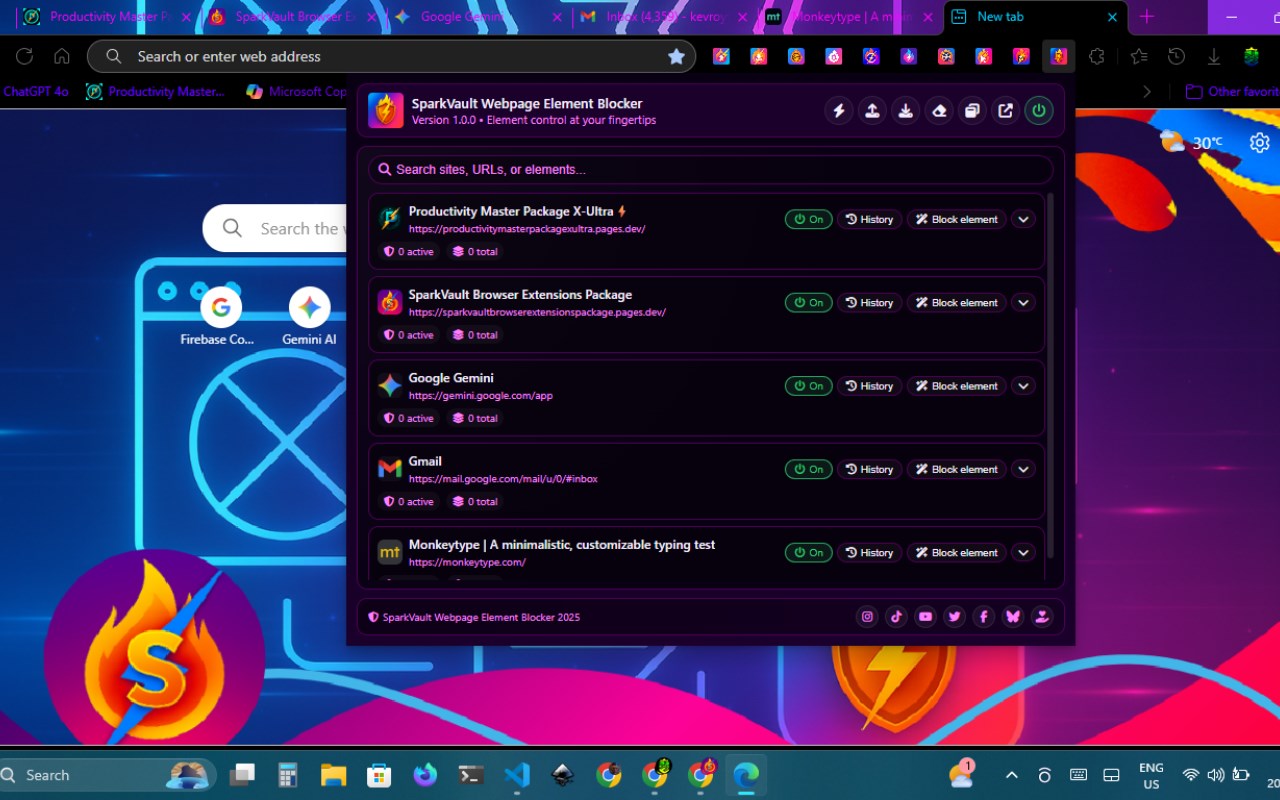The image size is (1280, 800).
Task: Open the productivitymasterpackagexultra.pages.dev URL
Action: click(x=527, y=229)
